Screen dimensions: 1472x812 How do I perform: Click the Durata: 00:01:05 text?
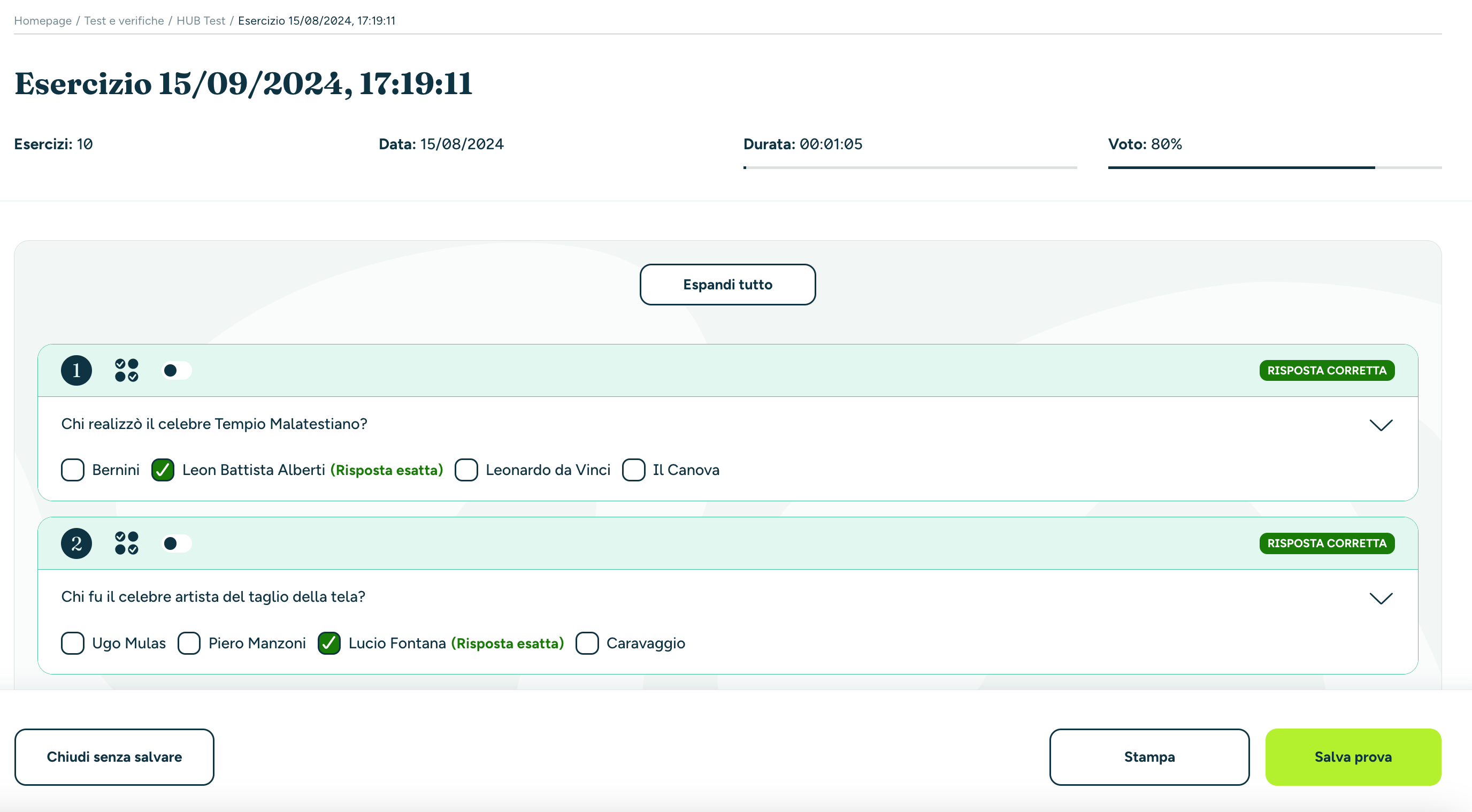point(803,144)
